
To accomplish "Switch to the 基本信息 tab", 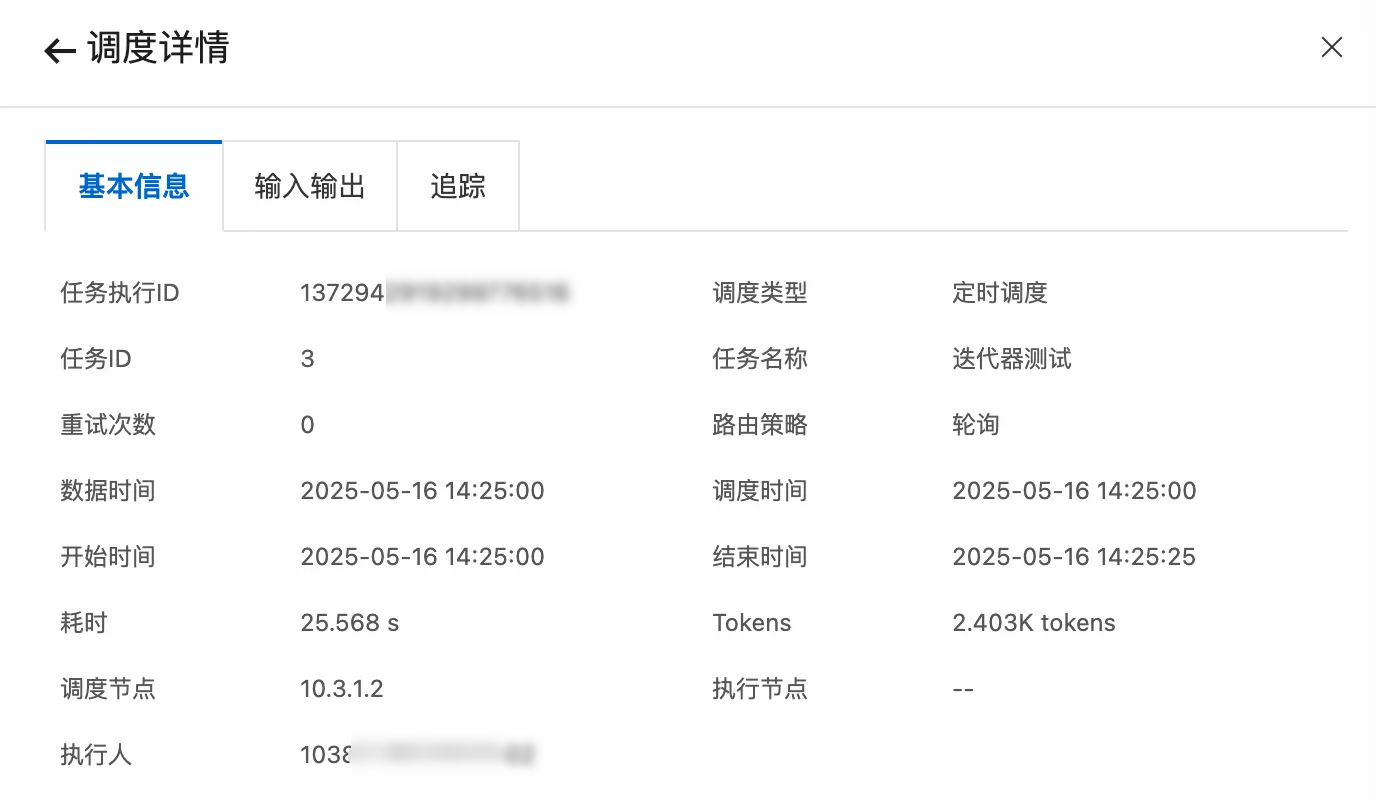I will (x=134, y=186).
